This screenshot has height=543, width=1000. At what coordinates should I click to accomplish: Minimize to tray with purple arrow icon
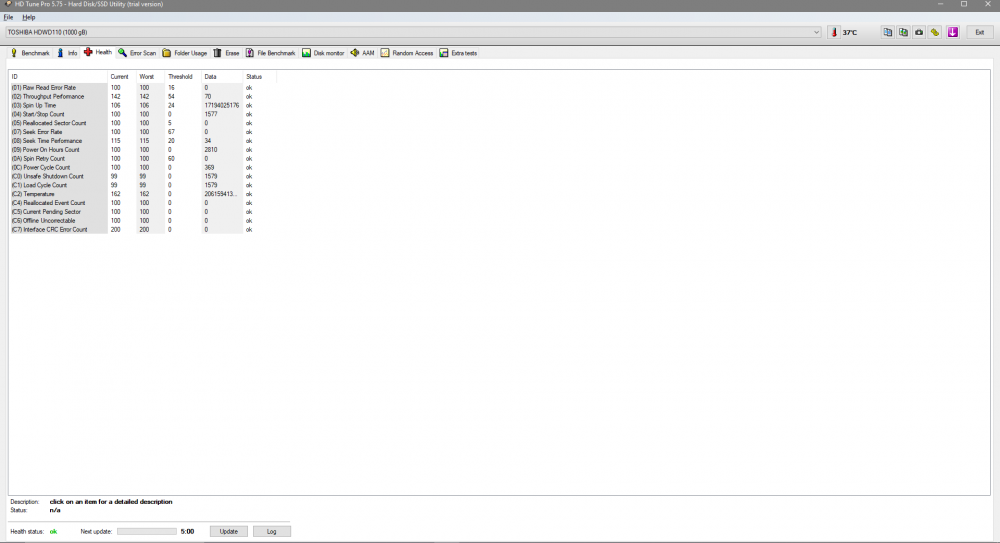(x=953, y=32)
